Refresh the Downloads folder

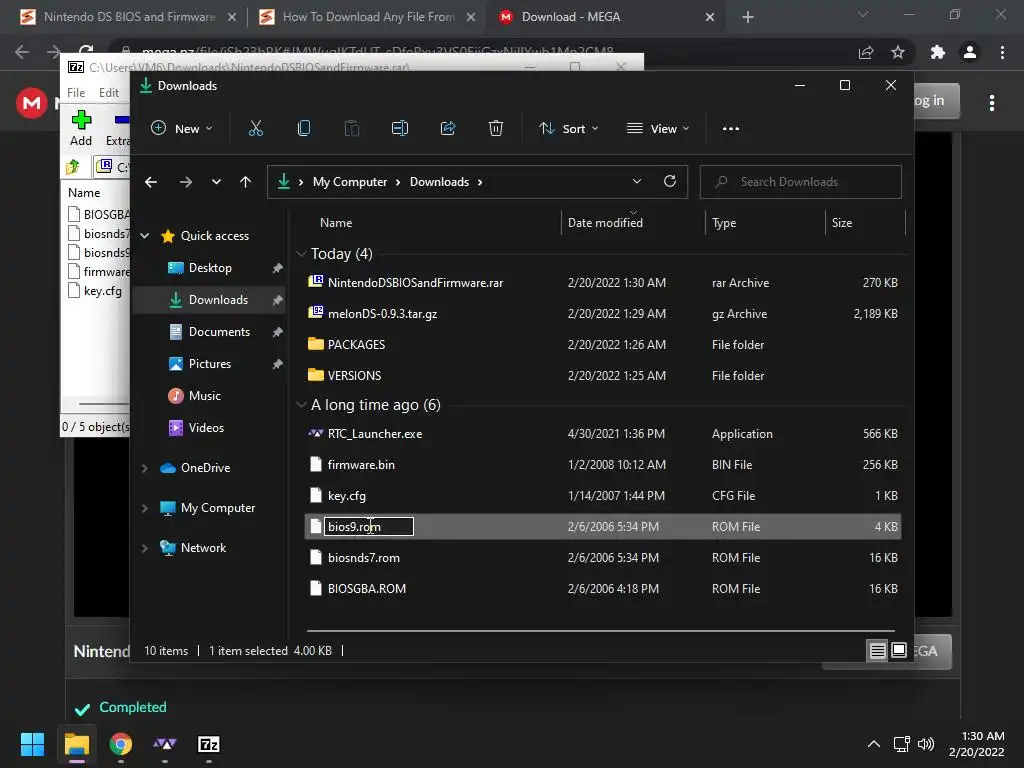click(x=669, y=182)
